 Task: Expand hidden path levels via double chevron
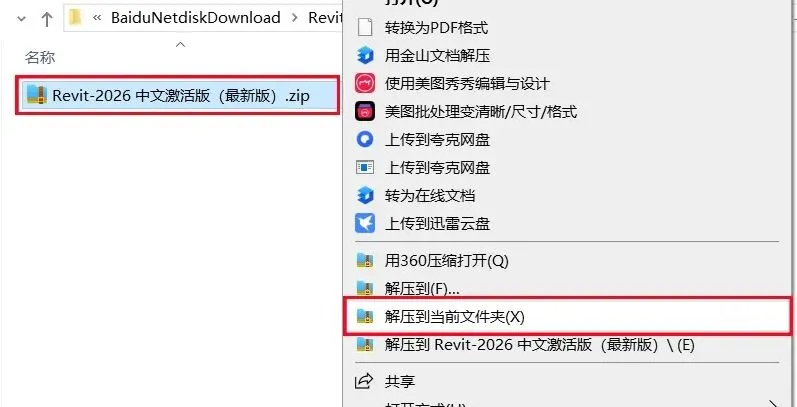point(97,18)
